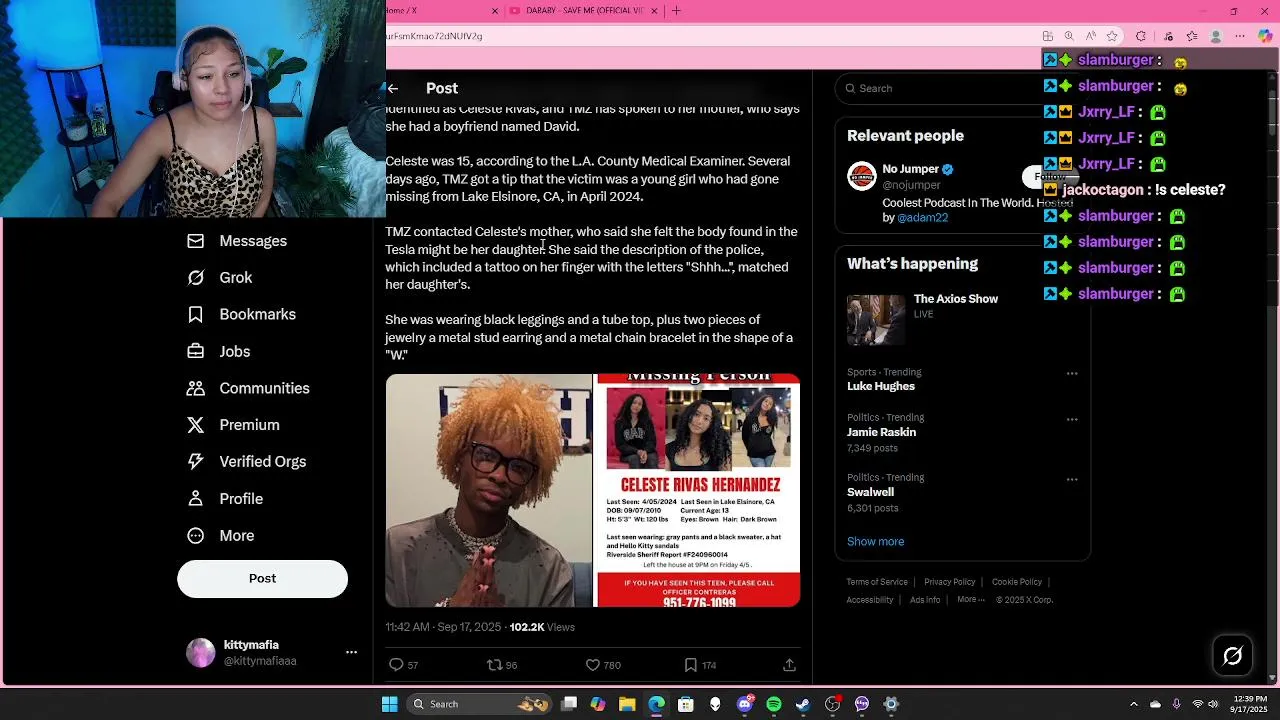1280x720 pixels.
Task: Open the left photo of the man
Action: (489, 490)
